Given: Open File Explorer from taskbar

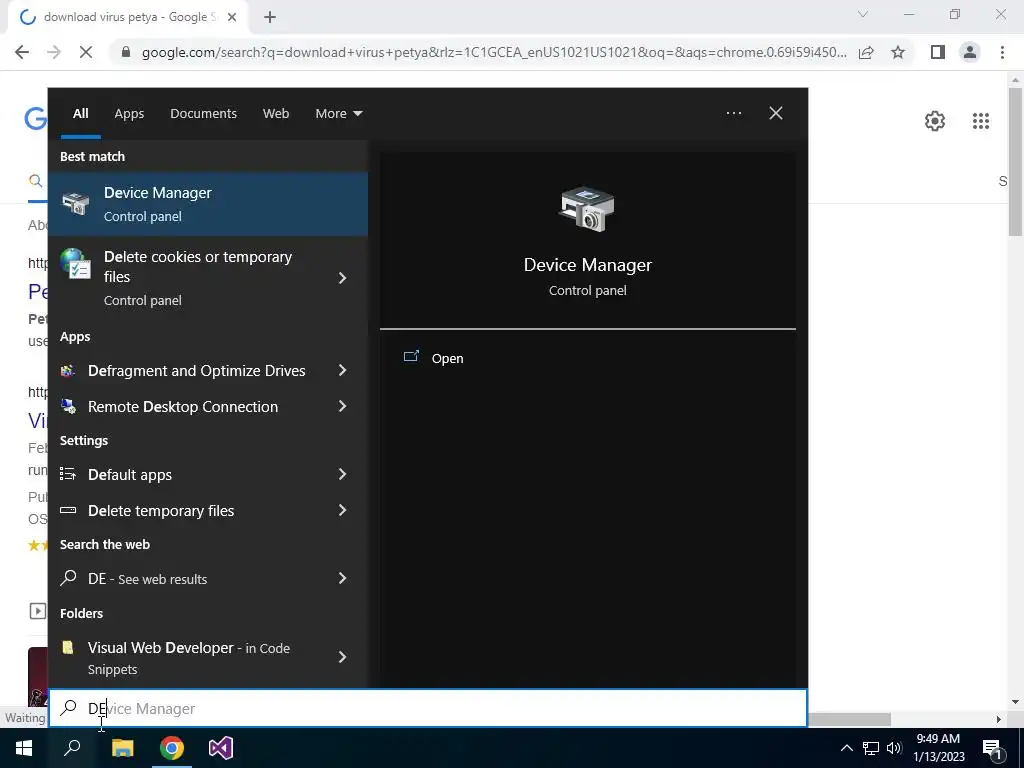Looking at the screenshot, I should [122, 748].
